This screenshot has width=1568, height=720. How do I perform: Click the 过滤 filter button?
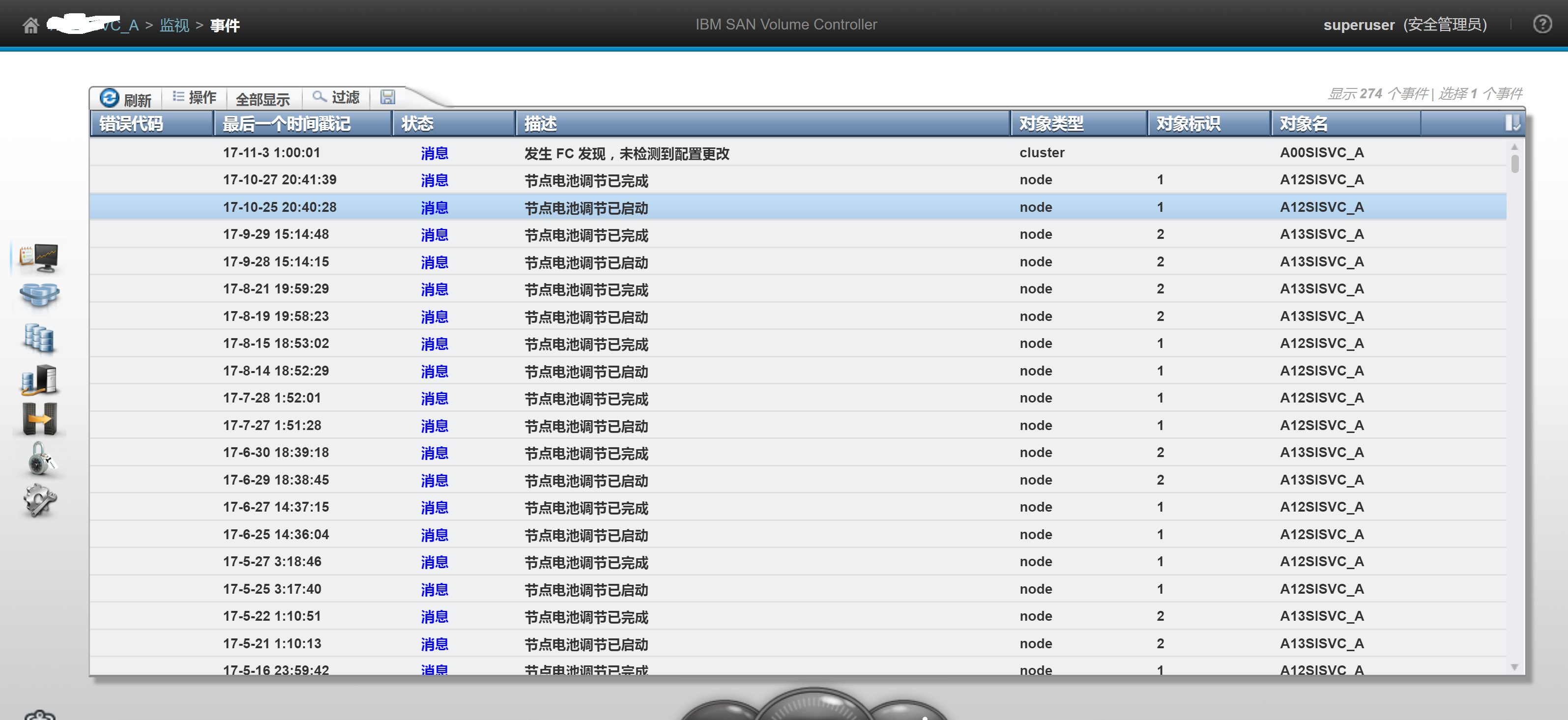[x=336, y=97]
